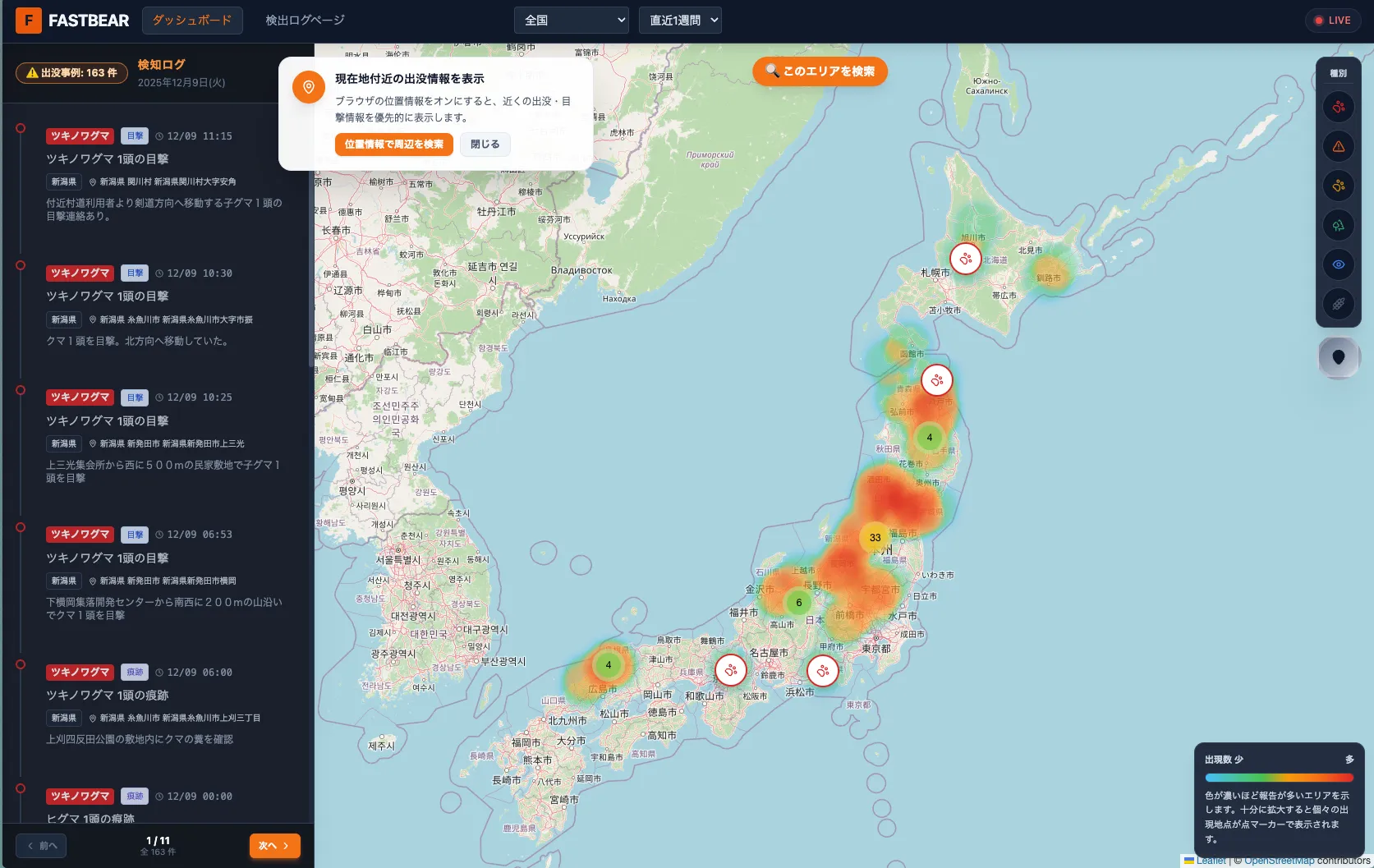Open the paw marker near Hamamatsu
Viewport: 1374px width, 868px height.
[823, 671]
